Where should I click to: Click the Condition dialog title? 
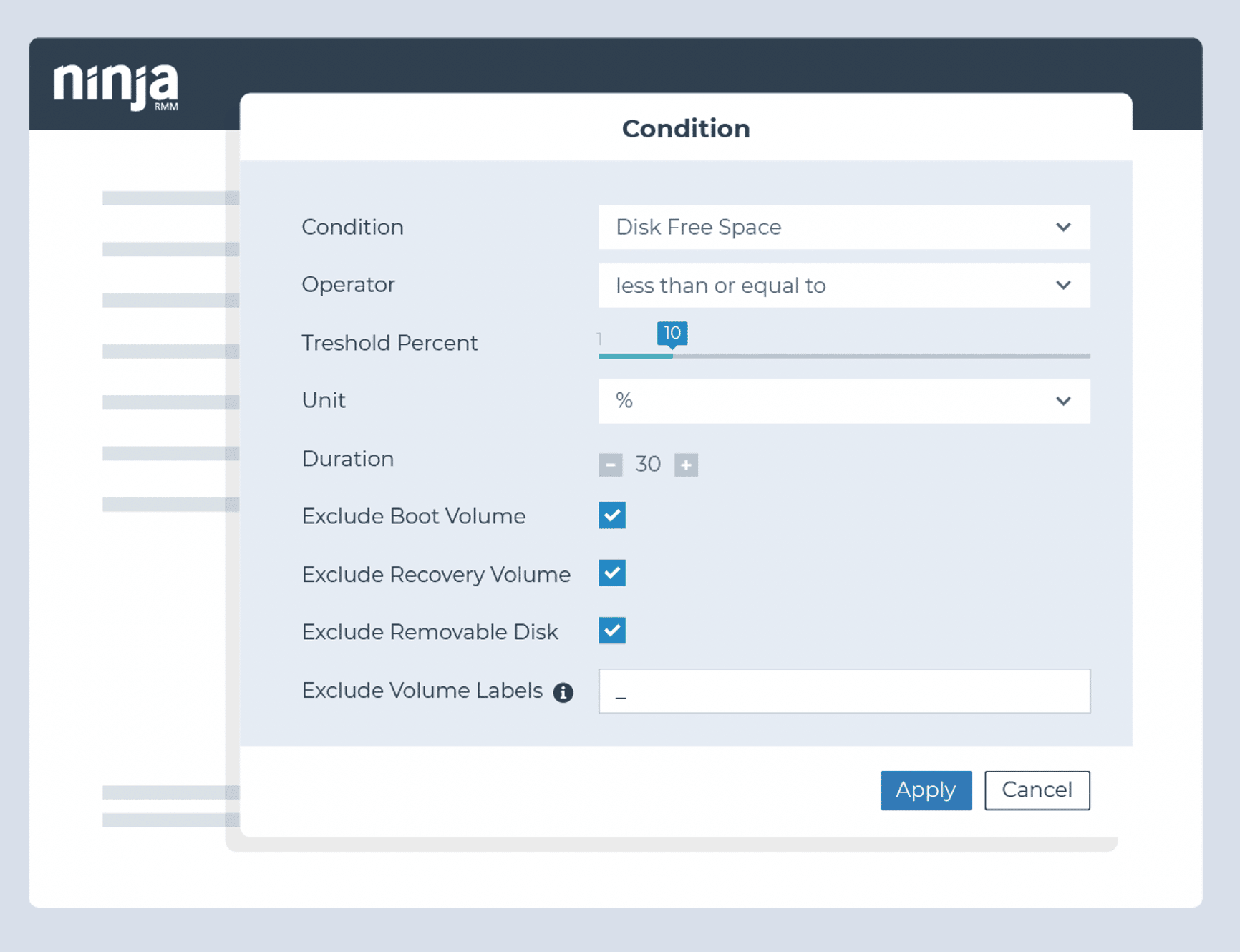[x=685, y=128]
